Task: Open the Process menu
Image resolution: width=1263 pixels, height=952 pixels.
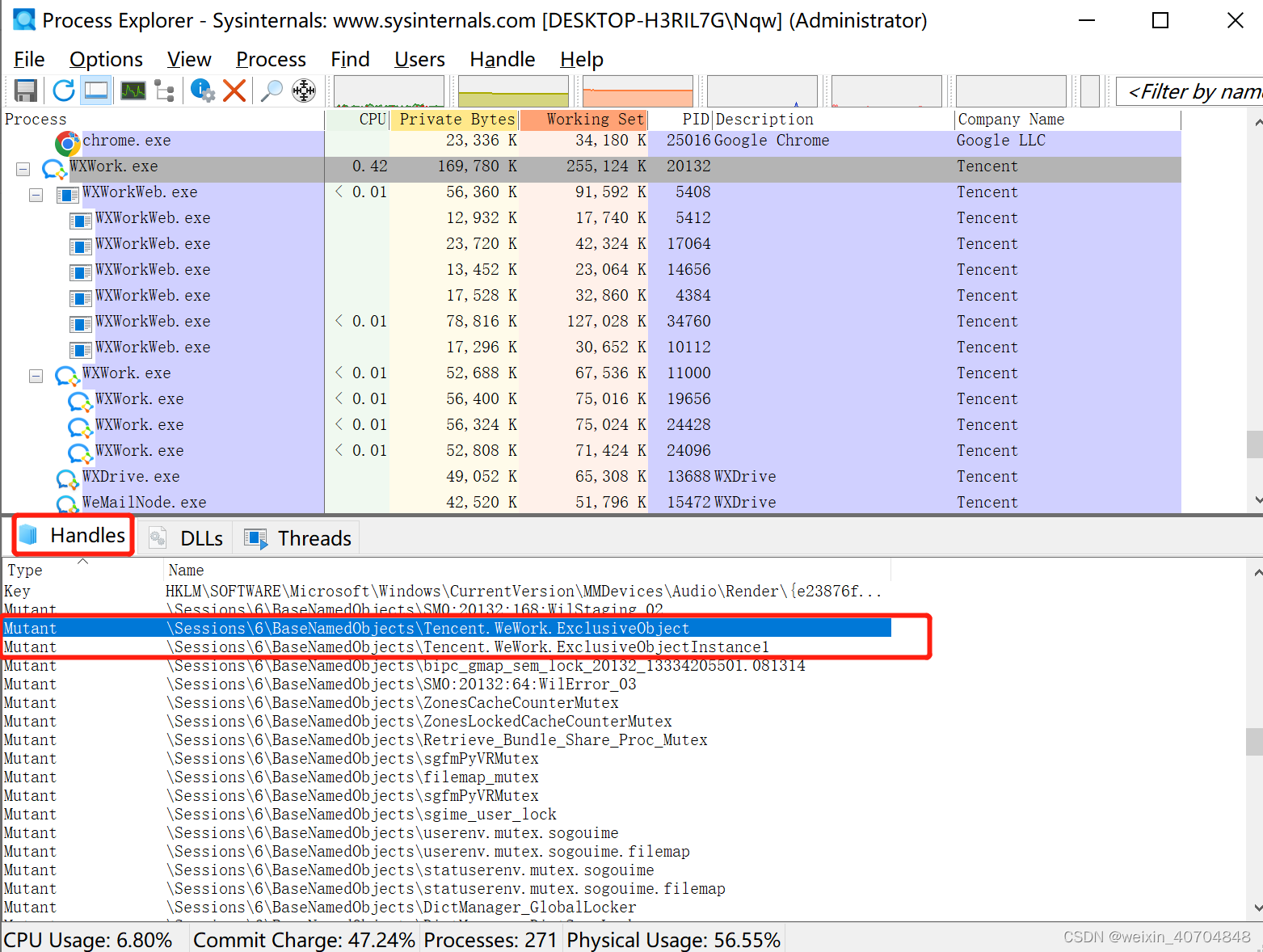Action: click(x=271, y=60)
